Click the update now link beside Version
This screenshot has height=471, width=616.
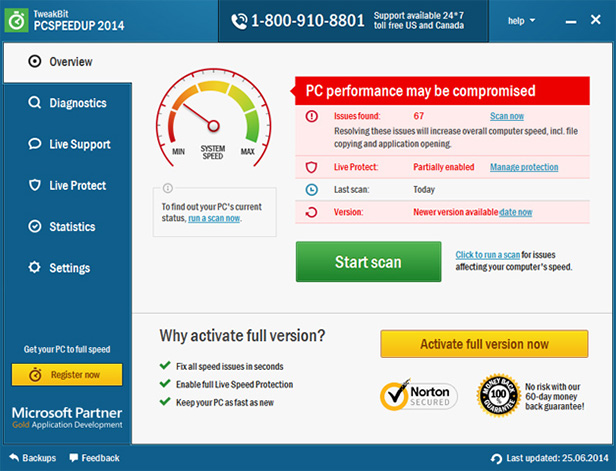[515, 213]
